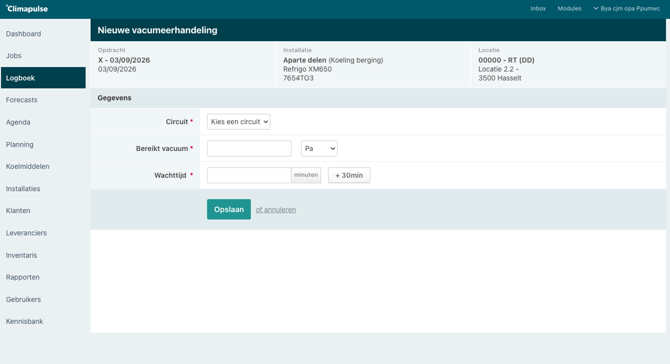Focus the Bereikt vacuum input field

[249, 149]
